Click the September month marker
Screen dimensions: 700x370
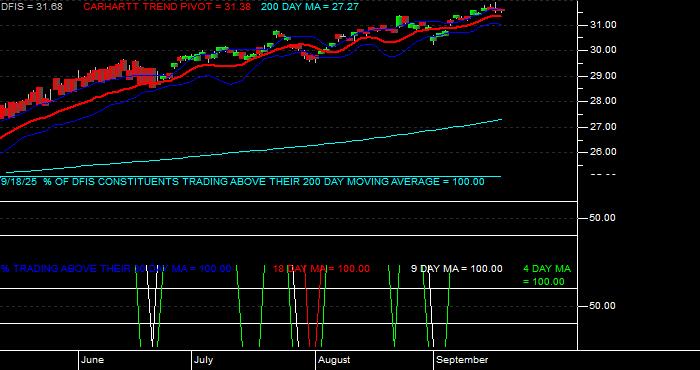(x=462, y=360)
